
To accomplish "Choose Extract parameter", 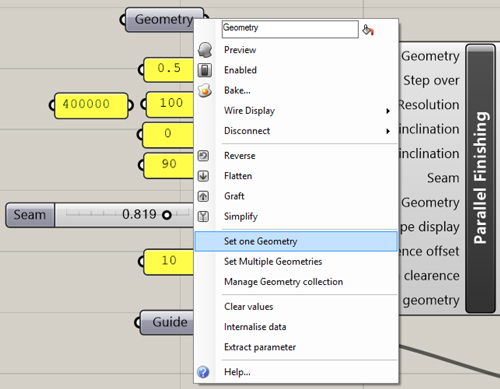I will 296,347.
